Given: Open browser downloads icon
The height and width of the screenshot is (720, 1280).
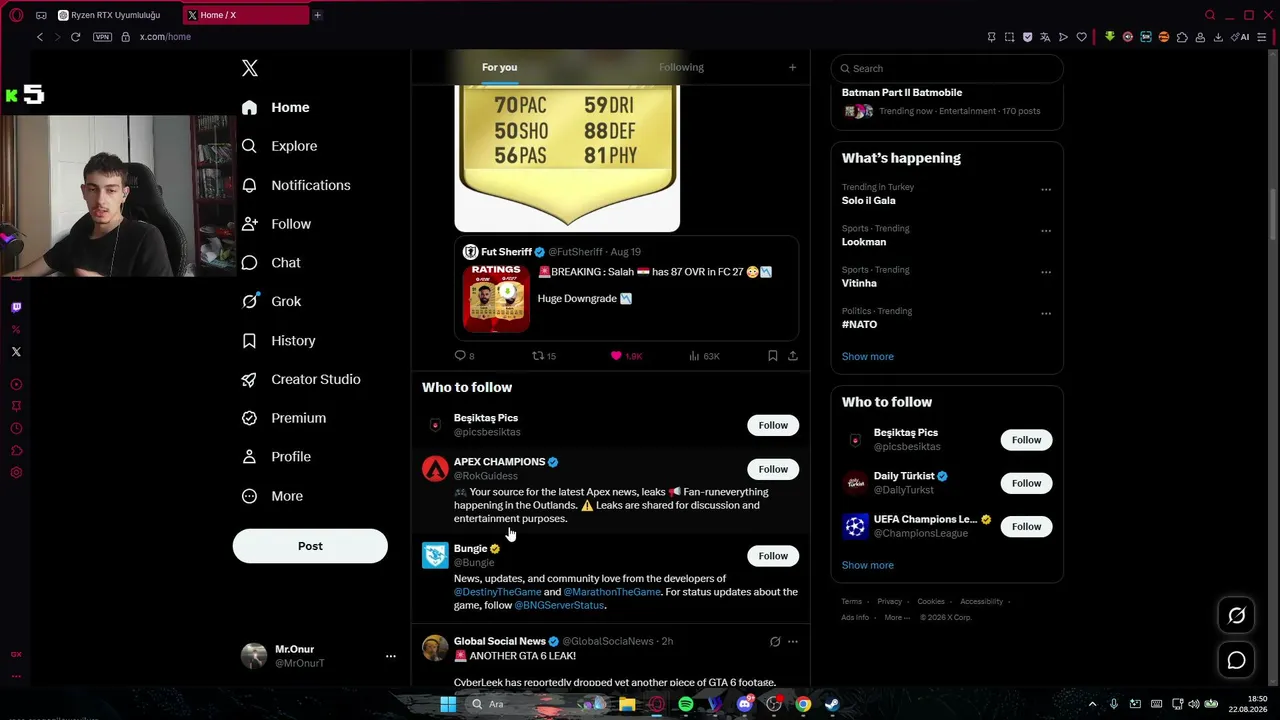Looking at the screenshot, I should [1218, 37].
